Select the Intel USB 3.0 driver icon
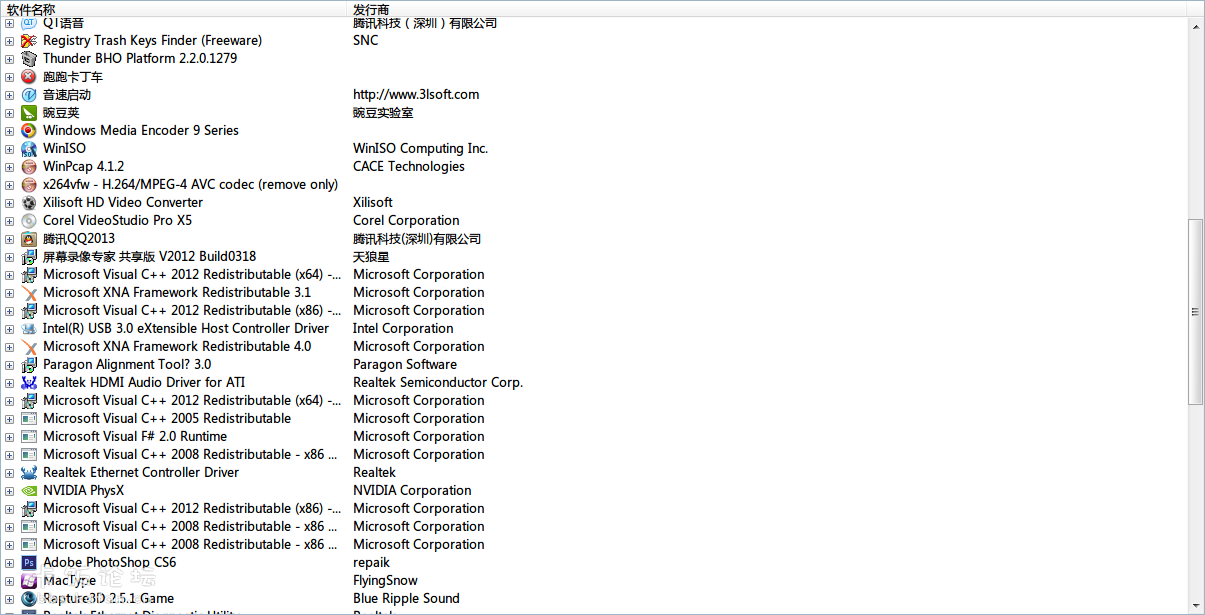This screenshot has height=615, width=1205. pos(29,329)
